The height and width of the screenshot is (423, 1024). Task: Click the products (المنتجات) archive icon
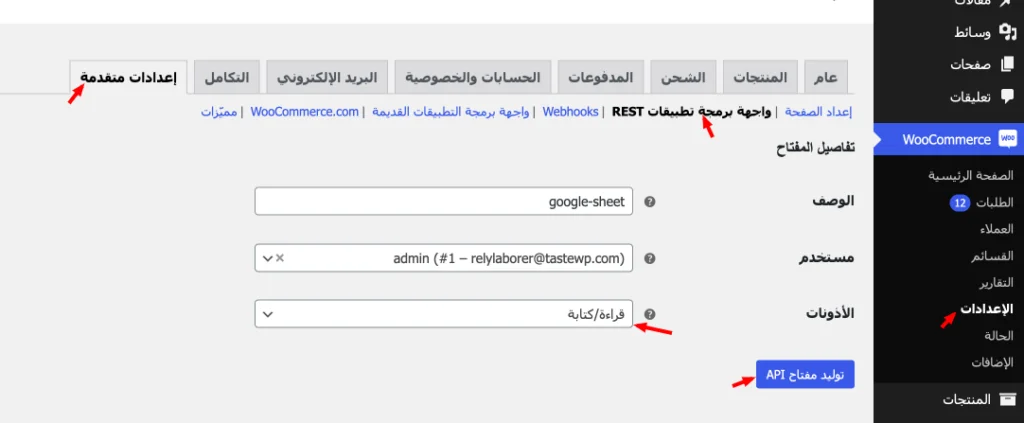click(x=1007, y=399)
